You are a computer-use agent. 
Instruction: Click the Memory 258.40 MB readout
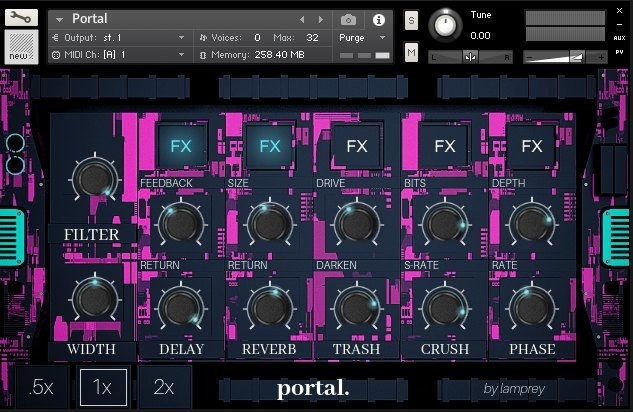[x=279, y=54]
